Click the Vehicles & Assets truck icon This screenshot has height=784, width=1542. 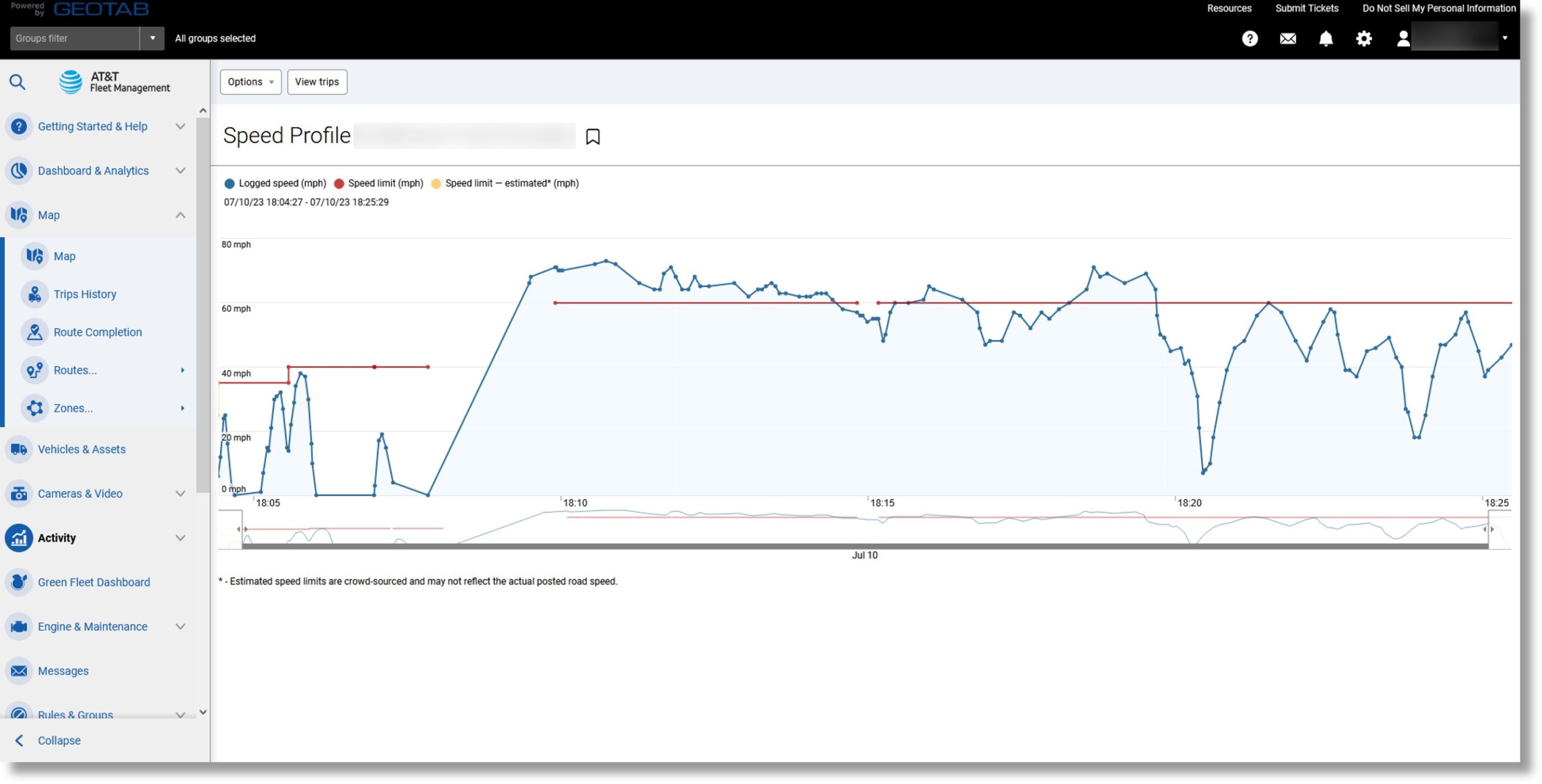[19, 449]
